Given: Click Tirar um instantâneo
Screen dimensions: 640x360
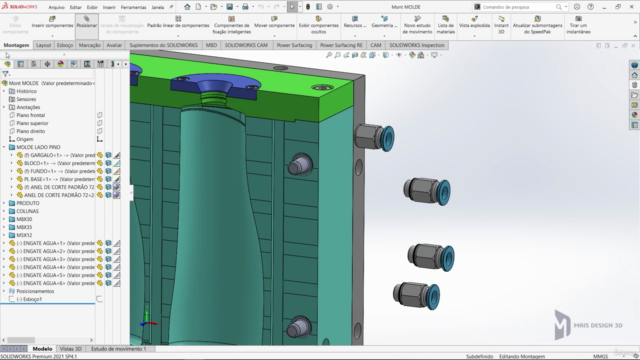Looking at the screenshot, I should 578,25.
